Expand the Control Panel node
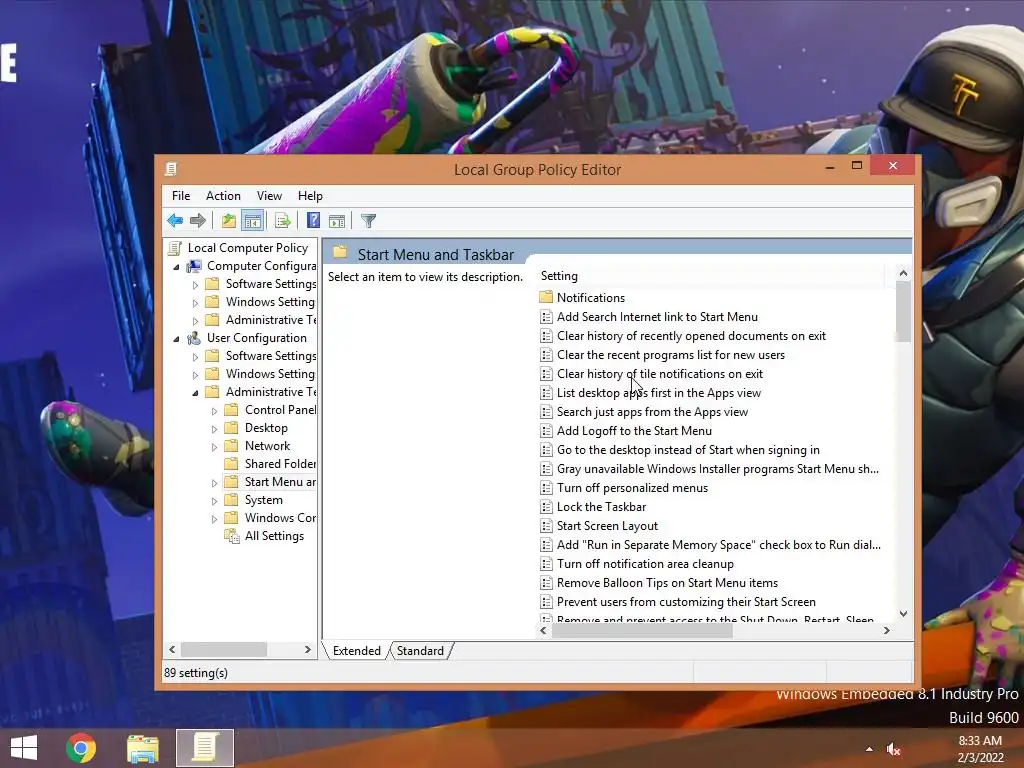 (x=214, y=411)
